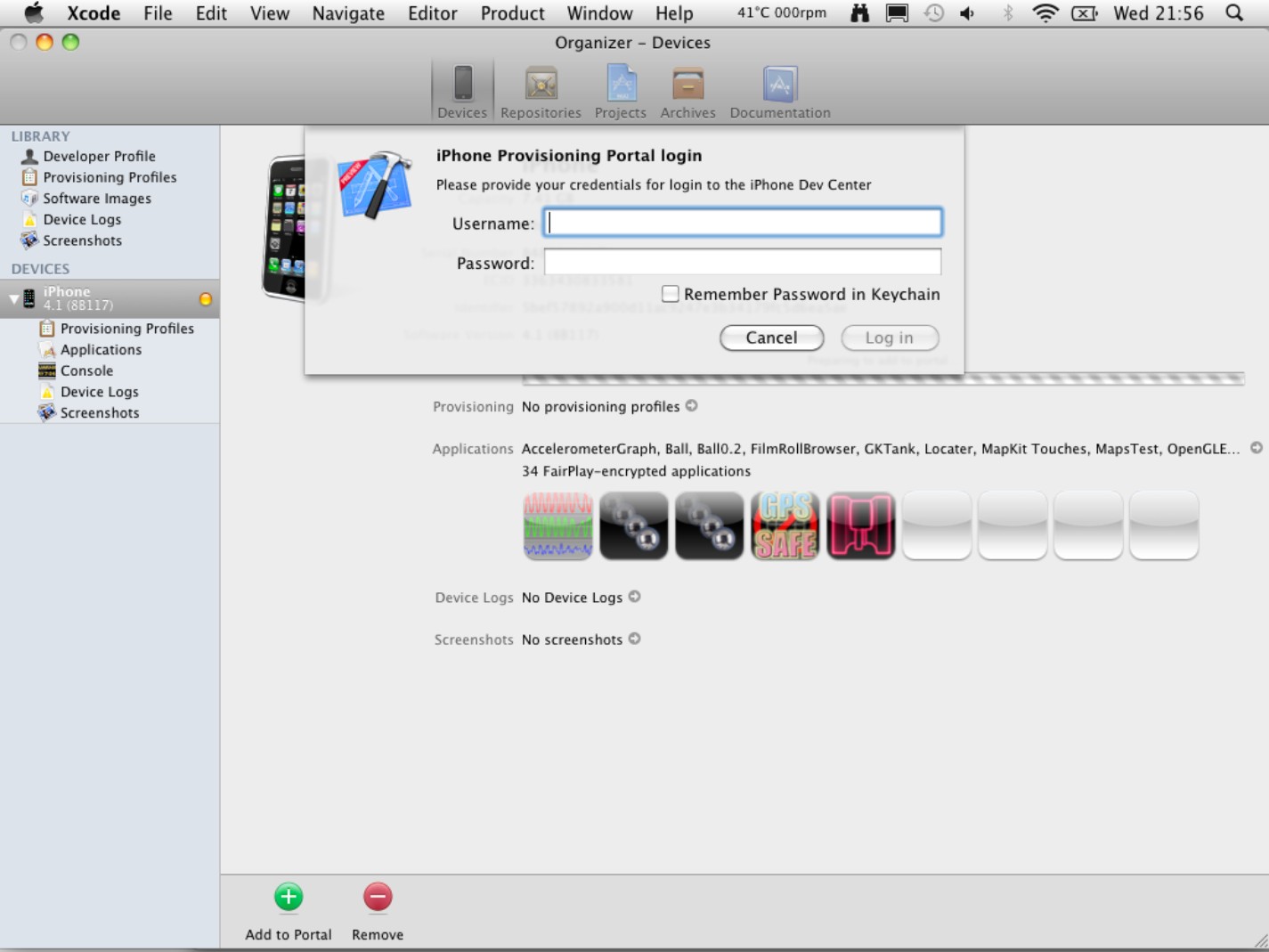The image size is (1269, 952).
Task: Open the Edit menu
Action: point(211,13)
